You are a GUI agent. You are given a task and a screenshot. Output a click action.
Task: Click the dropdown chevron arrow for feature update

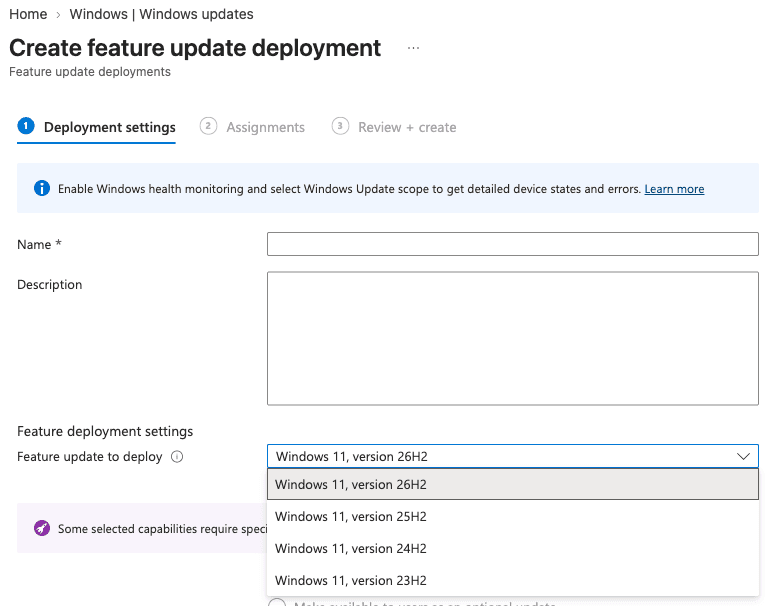[743, 456]
